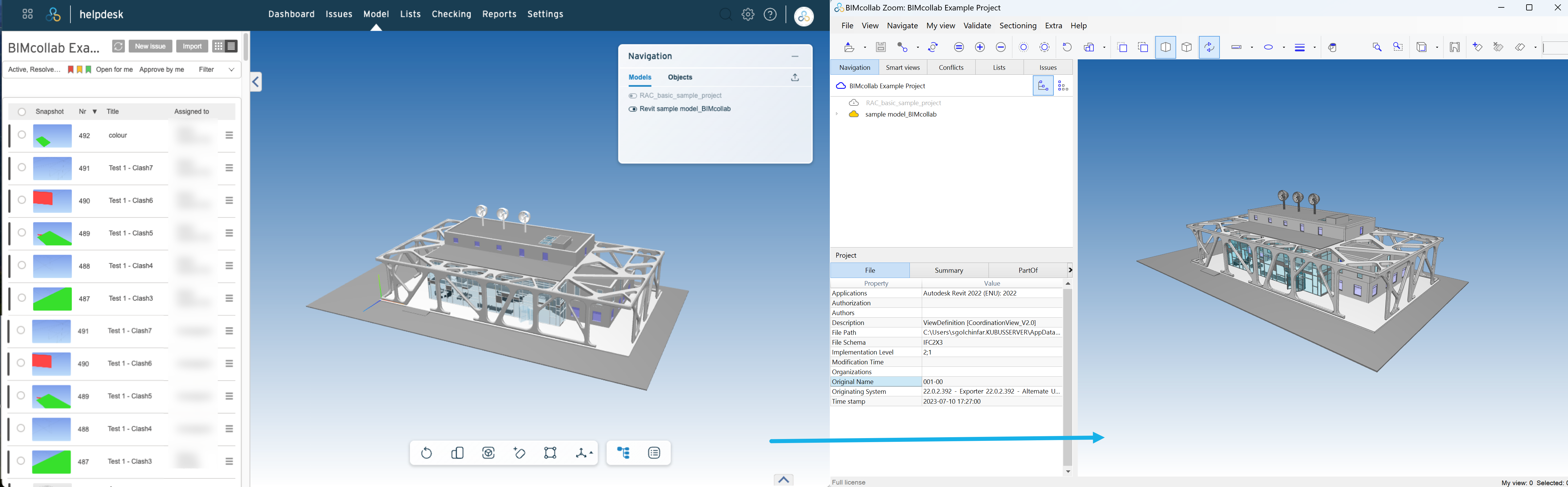
Task: Click the Approve by me filter link
Action: (x=162, y=70)
